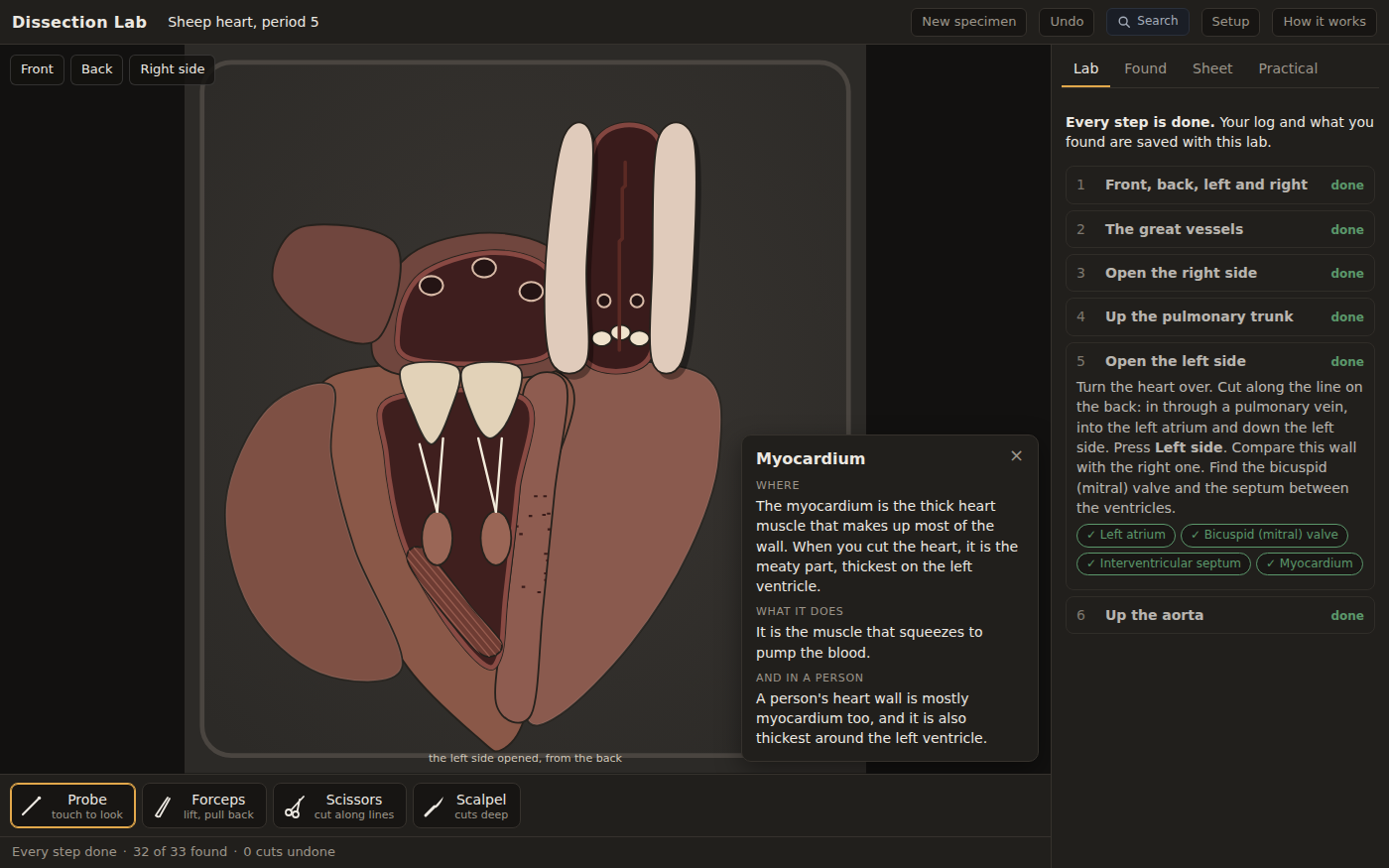Start a New specimen

point(968,22)
